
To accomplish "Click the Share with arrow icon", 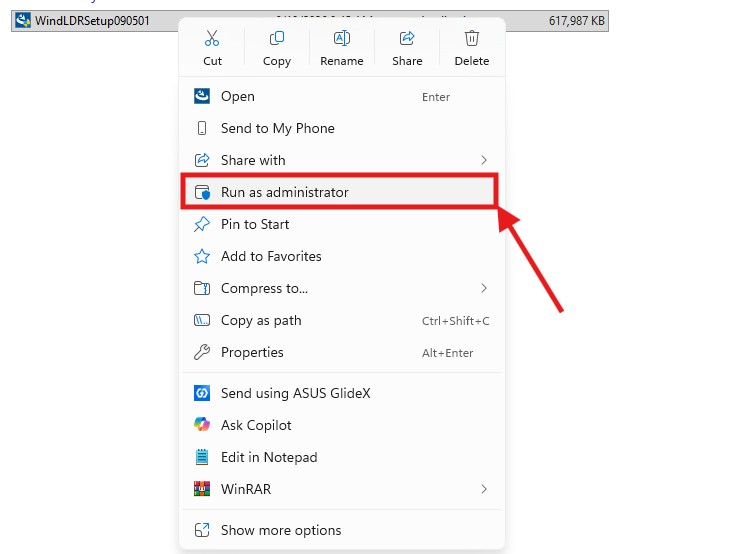I will click(x=202, y=160).
